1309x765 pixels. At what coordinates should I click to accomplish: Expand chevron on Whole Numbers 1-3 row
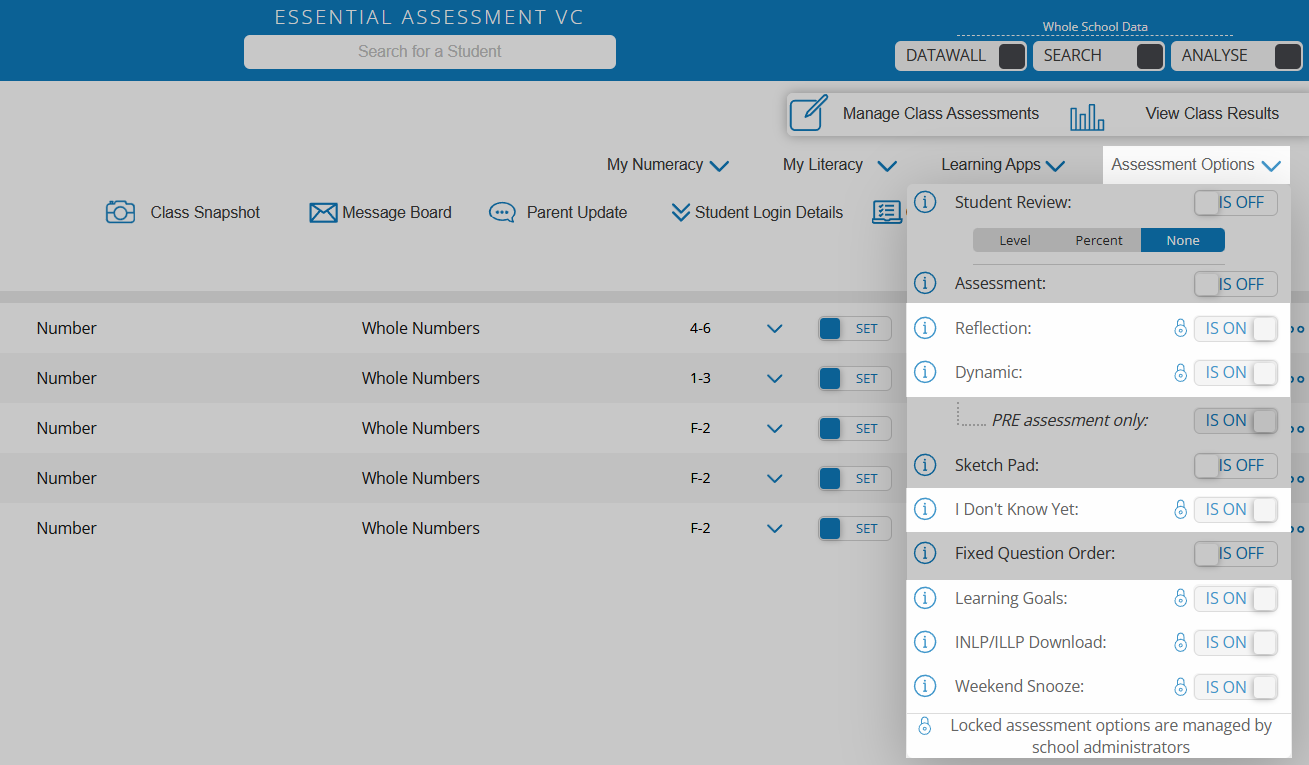pyautogui.click(x=774, y=378)
